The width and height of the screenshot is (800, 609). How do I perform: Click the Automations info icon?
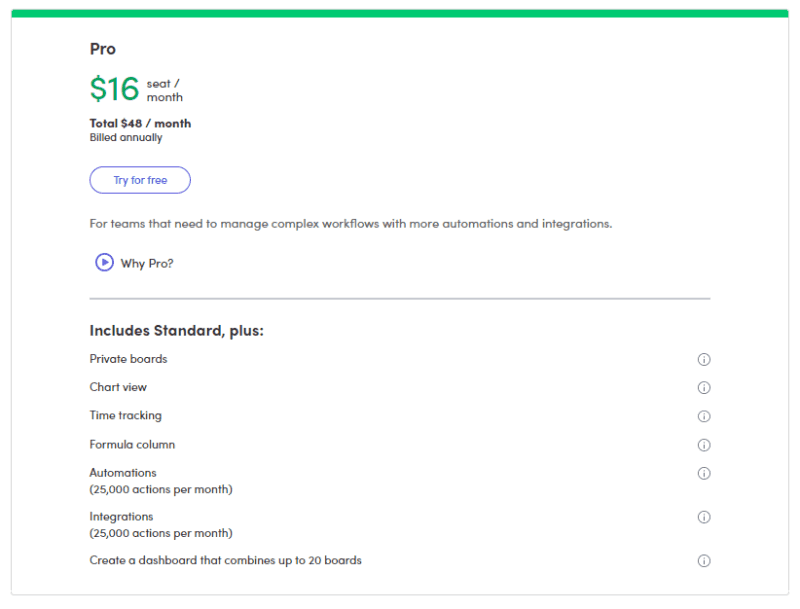tap(704, 473)
